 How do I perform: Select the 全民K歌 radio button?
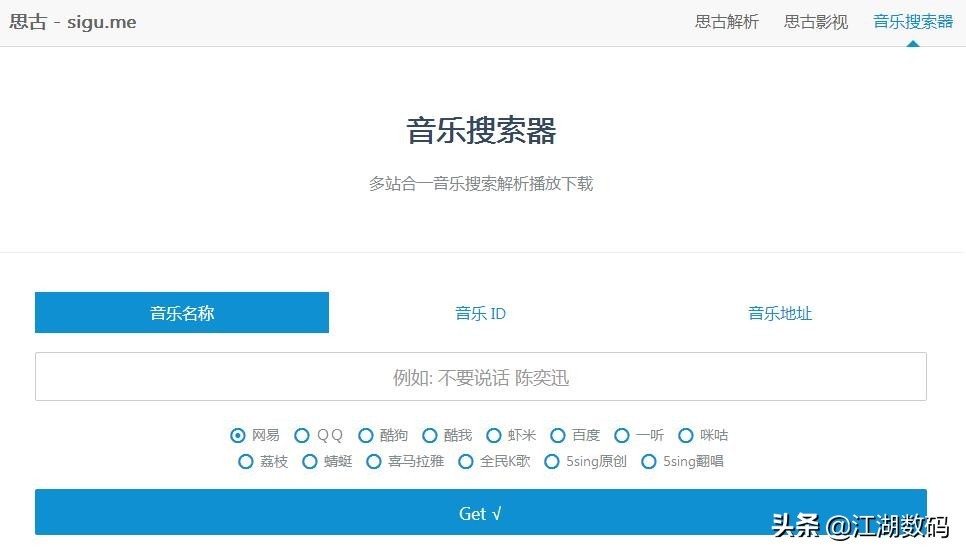466,461
